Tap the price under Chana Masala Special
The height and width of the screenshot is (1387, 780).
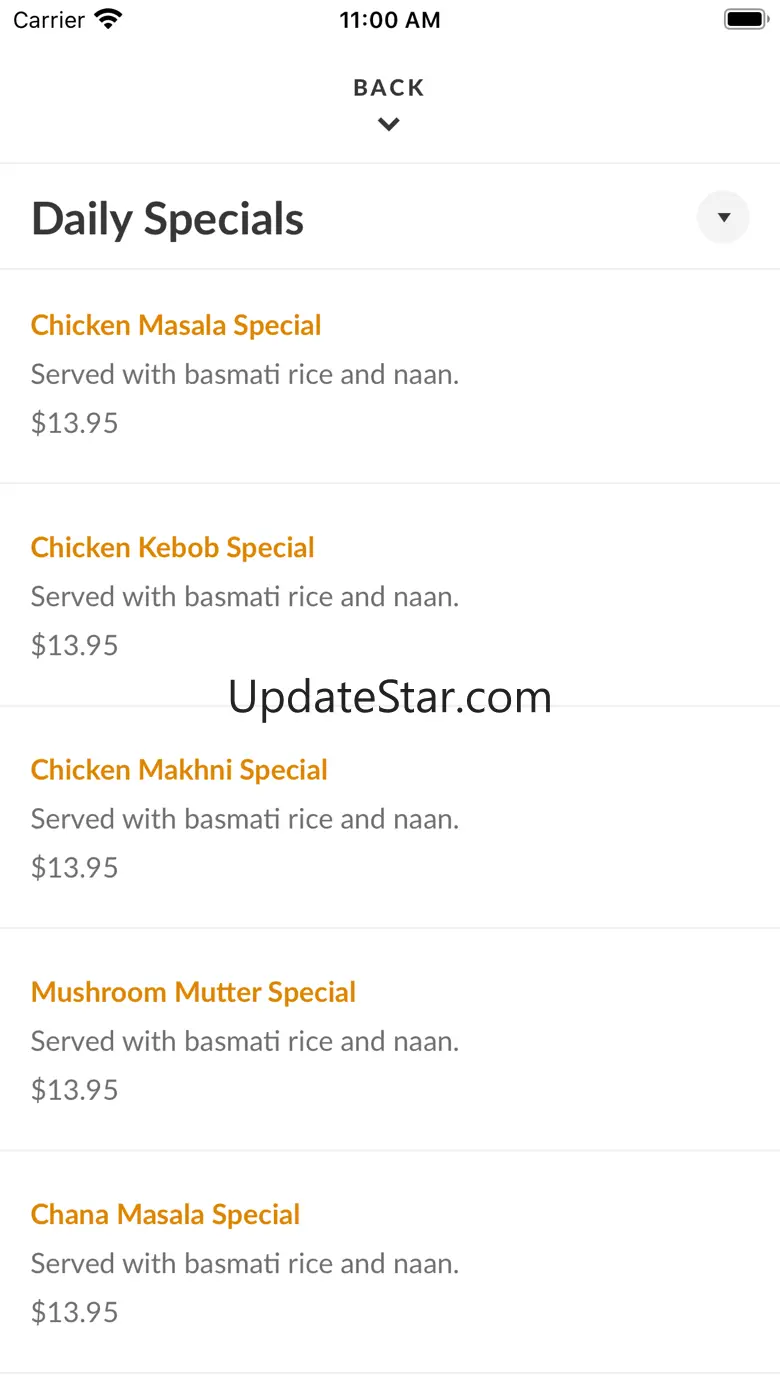(x=75, y=1311)
